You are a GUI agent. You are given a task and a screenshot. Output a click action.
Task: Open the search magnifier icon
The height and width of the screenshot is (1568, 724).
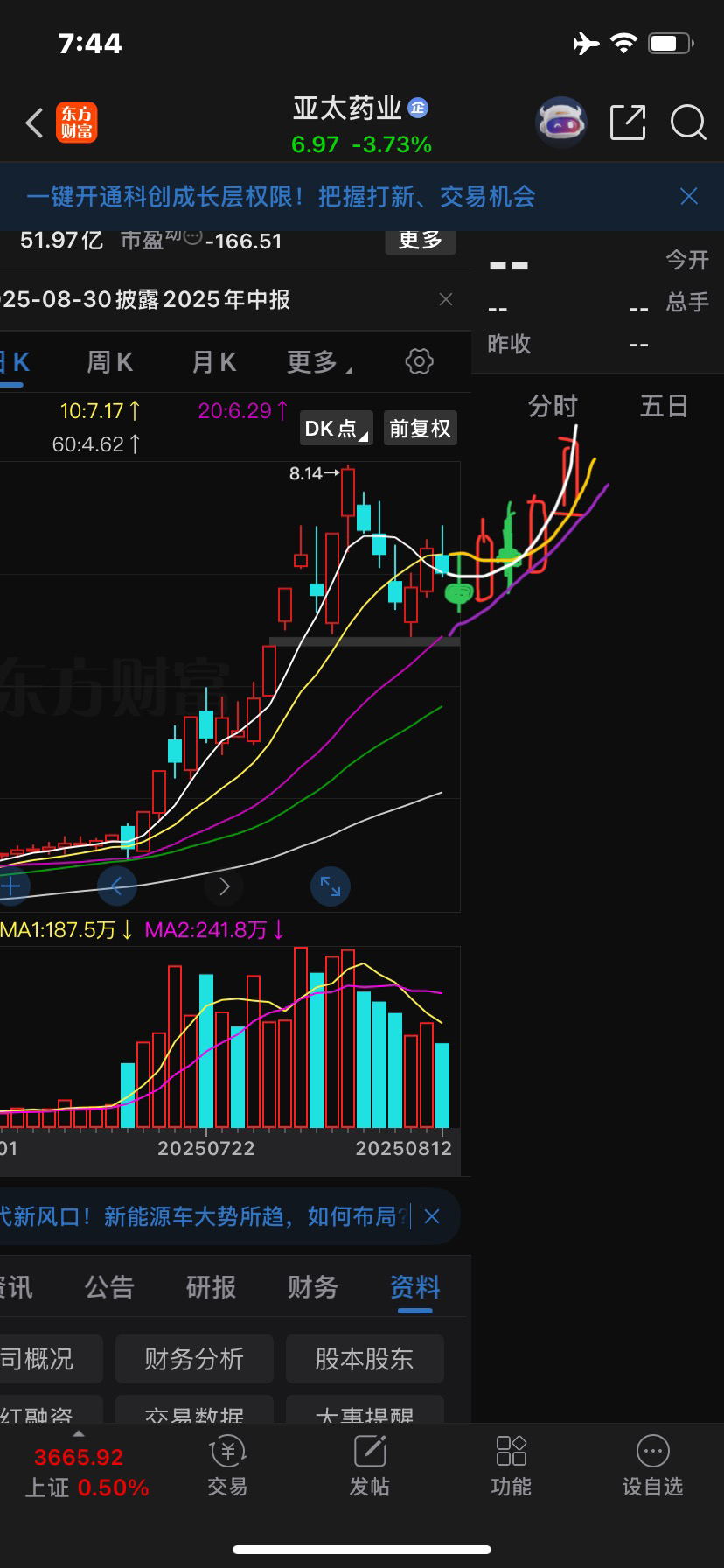[x=688, y=122]
